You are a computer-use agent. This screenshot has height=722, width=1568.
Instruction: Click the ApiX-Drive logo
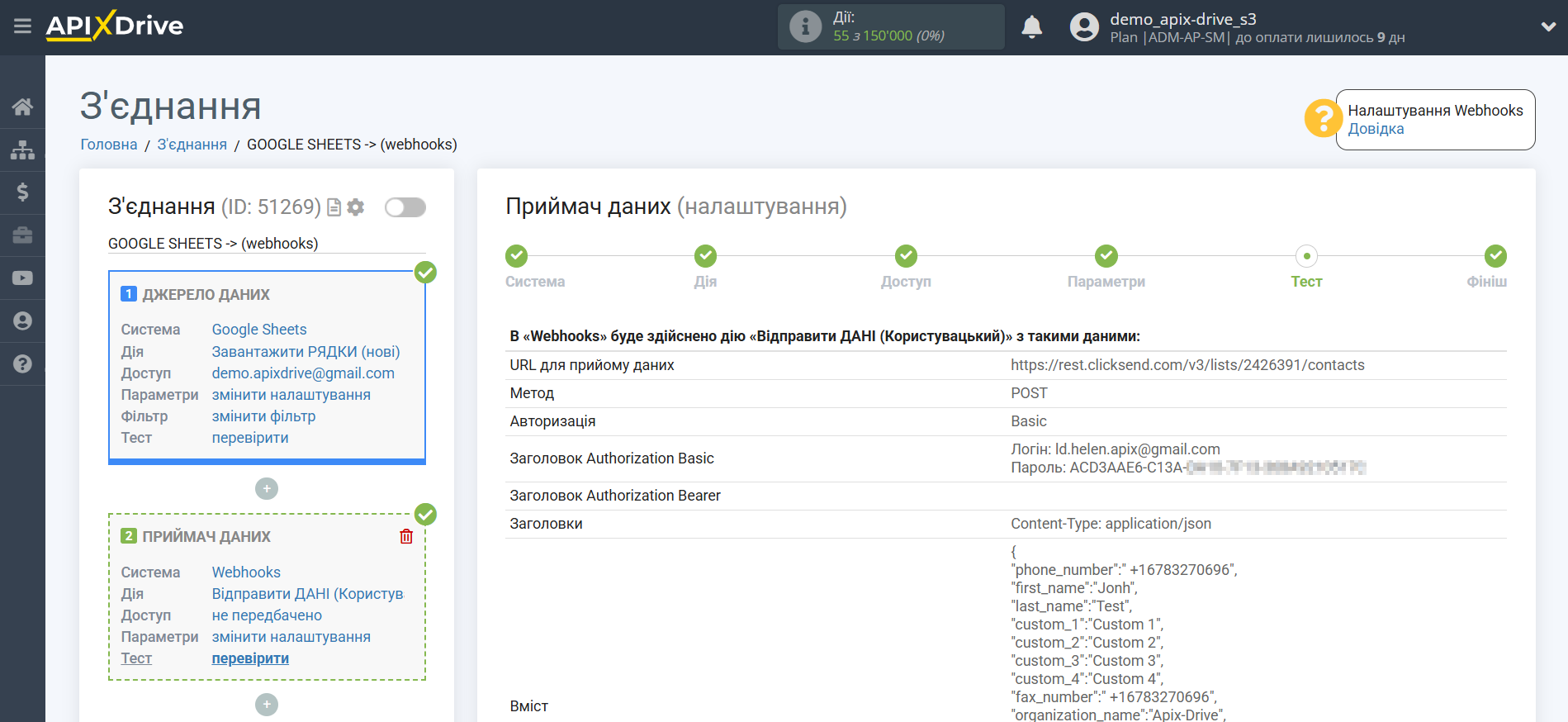point(115,26)
